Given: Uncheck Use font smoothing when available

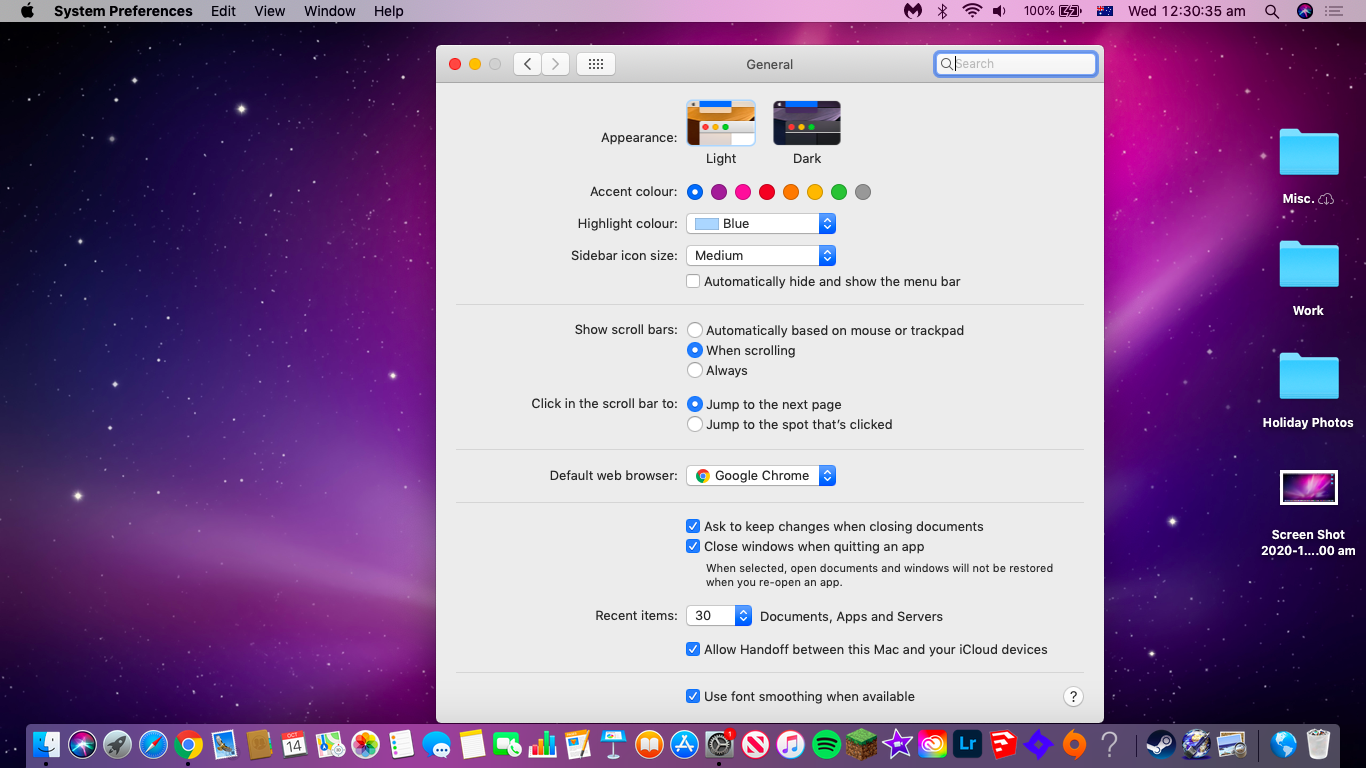Looking at the screenshot, I should click(x=693, y=697).
